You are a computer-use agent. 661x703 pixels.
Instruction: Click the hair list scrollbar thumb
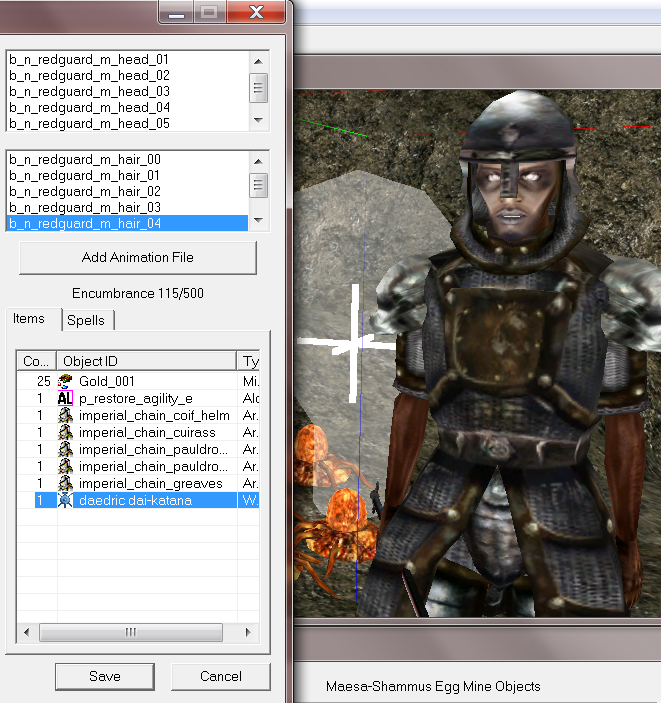click(x=258, y=185)
